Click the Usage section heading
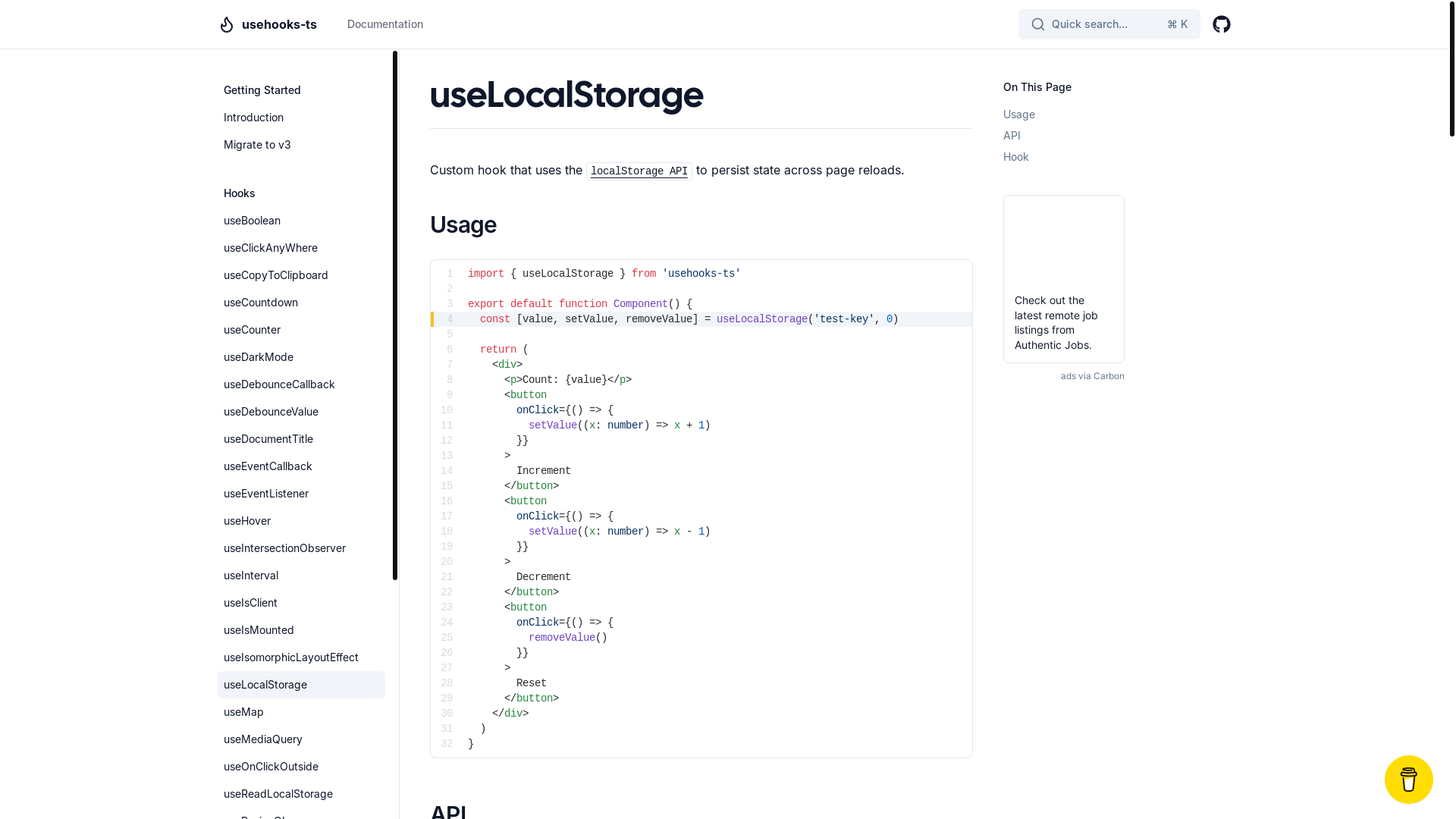Image resolution: width=1456 pixels, height=819 pixels. (x=463, y=224)
